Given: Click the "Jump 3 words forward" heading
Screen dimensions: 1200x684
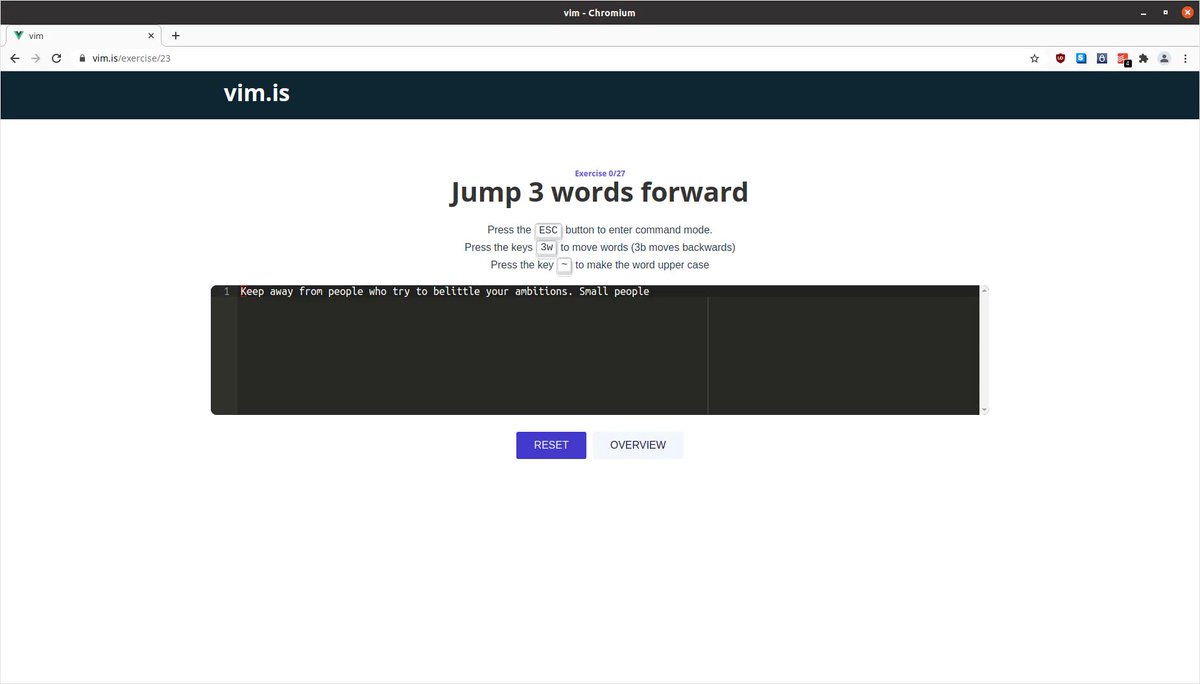Looking at the screenshot, I should click(x=599, y=192).
